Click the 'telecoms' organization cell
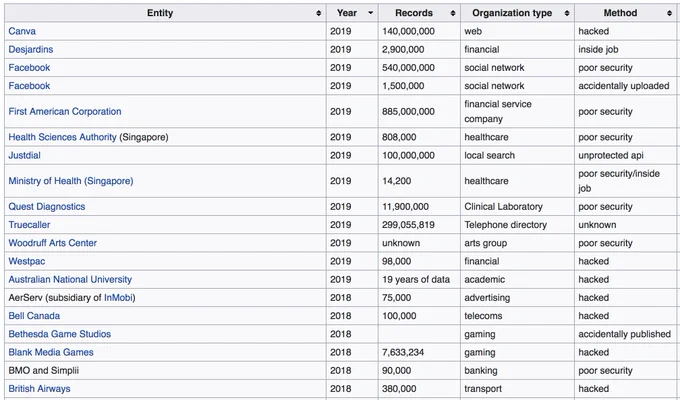The height and width of the screenshot is (400, 680). point(517,316)
